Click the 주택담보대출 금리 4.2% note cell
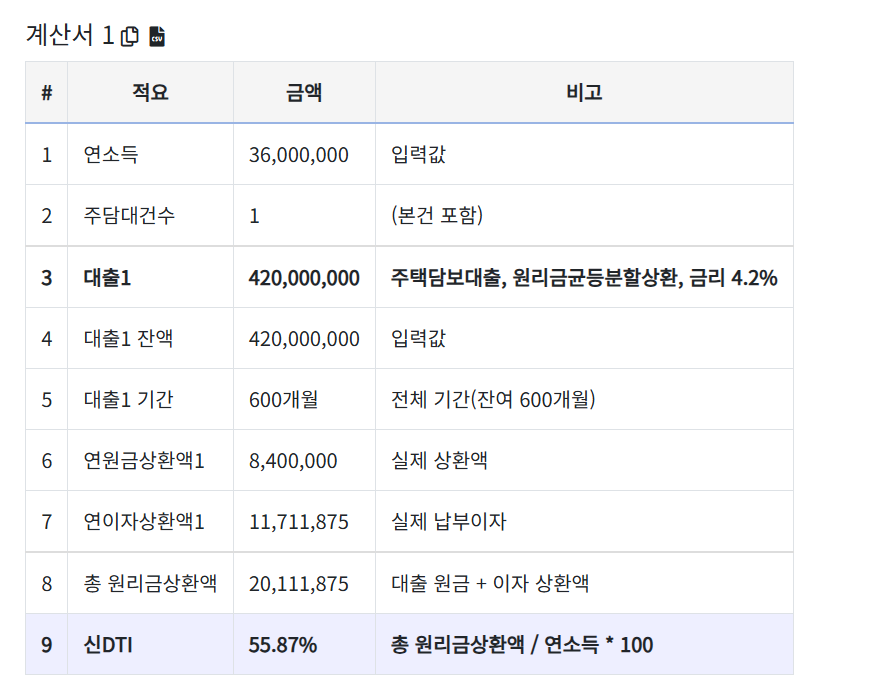The width and height of the screenshot is (883, 698). point(584,278)
